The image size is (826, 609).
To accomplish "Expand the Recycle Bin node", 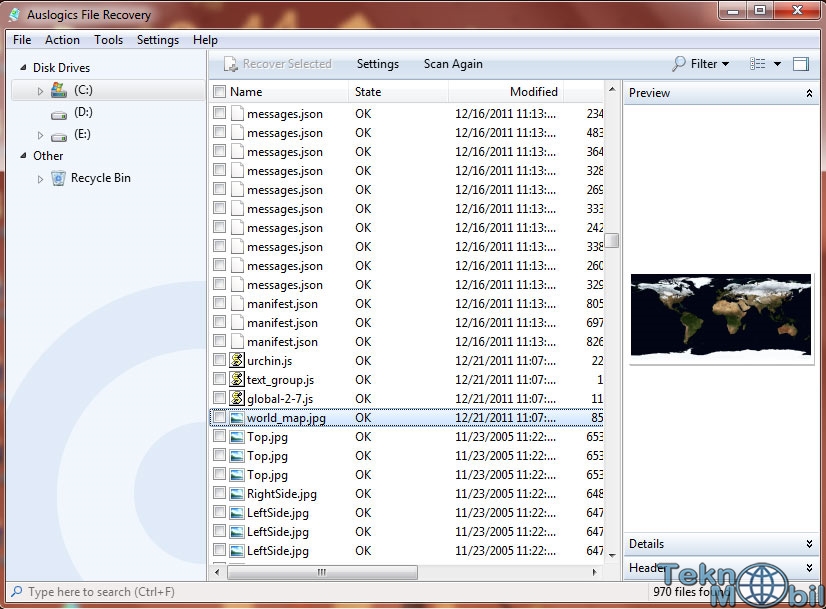I will (40, 179).
